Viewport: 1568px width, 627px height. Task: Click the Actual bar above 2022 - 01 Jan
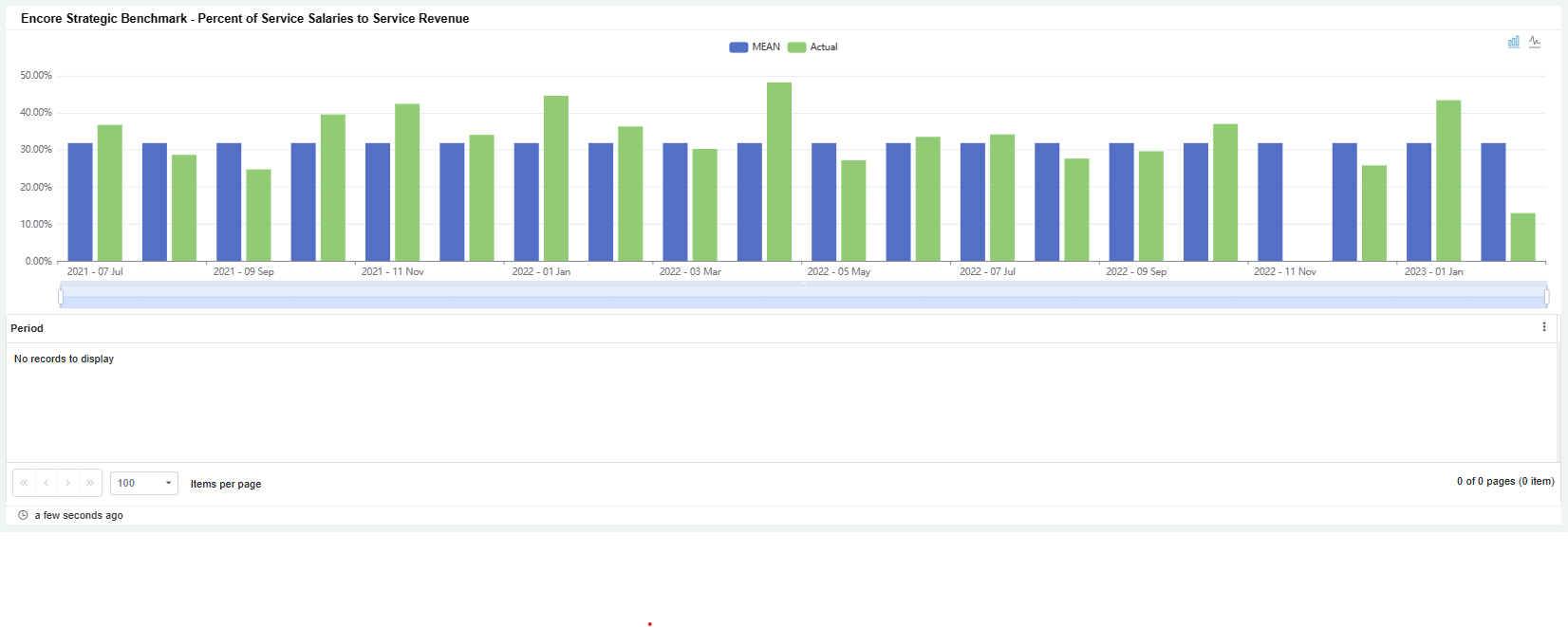point(556,178)
